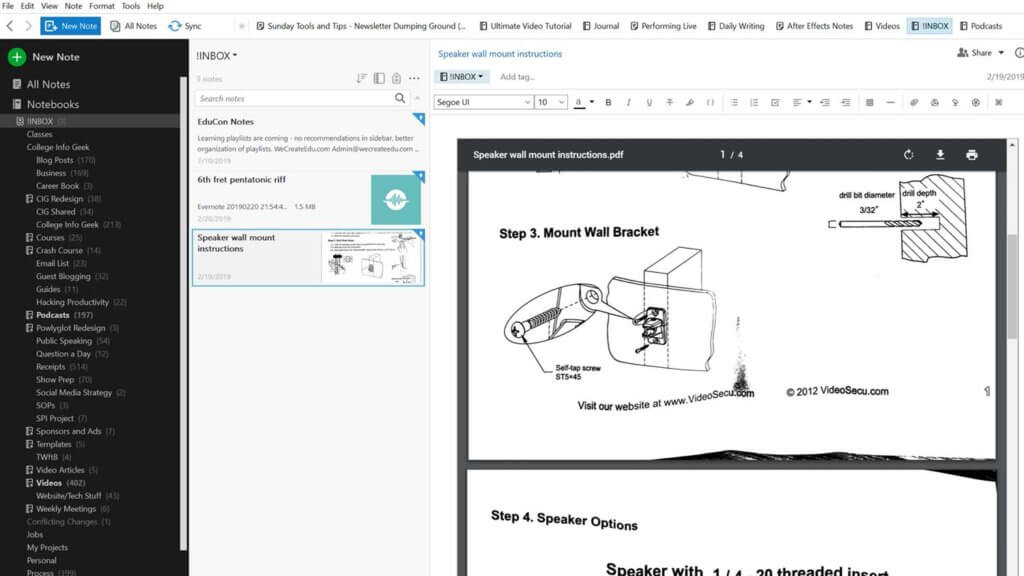Toggle bold formatting
The image size is (1024, 576).
[608, 103]
